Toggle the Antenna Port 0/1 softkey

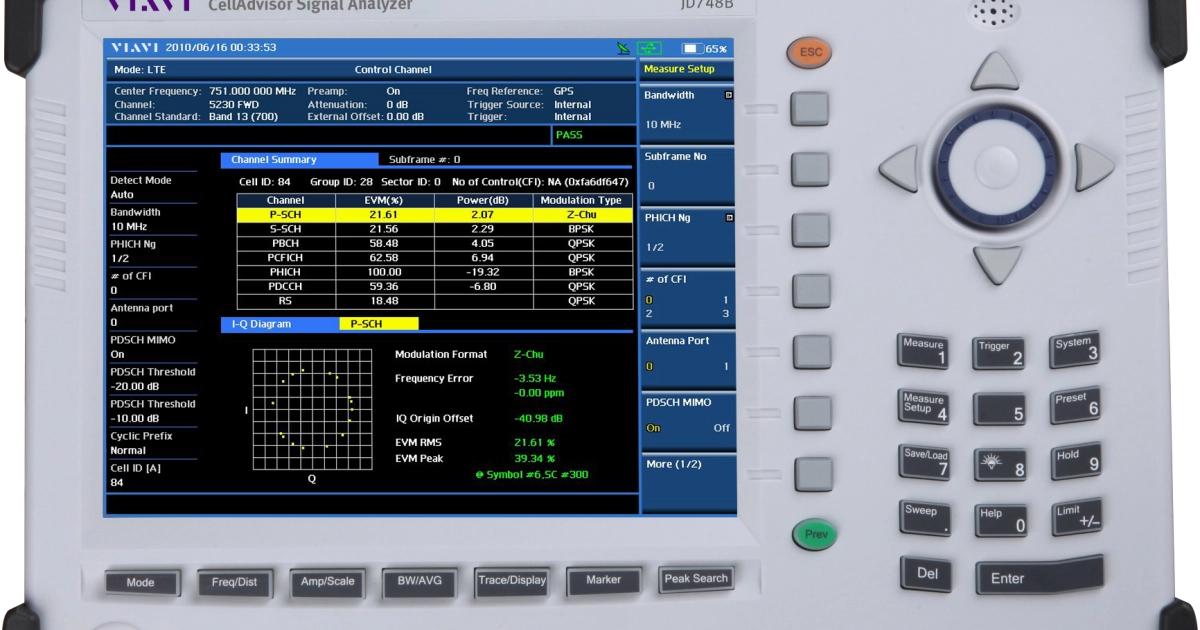(x=687, y=354)
